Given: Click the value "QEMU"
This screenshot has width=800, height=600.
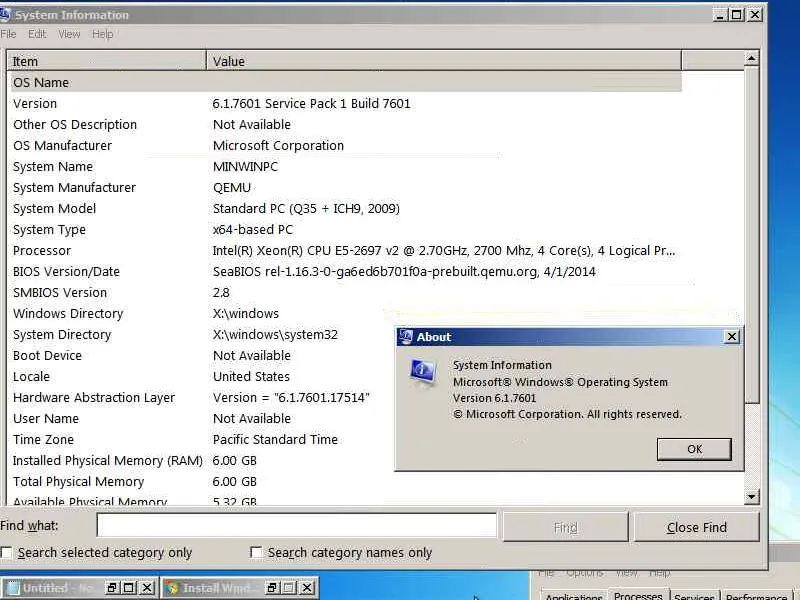Looking at the screenshot, I should tap(232, 187).
